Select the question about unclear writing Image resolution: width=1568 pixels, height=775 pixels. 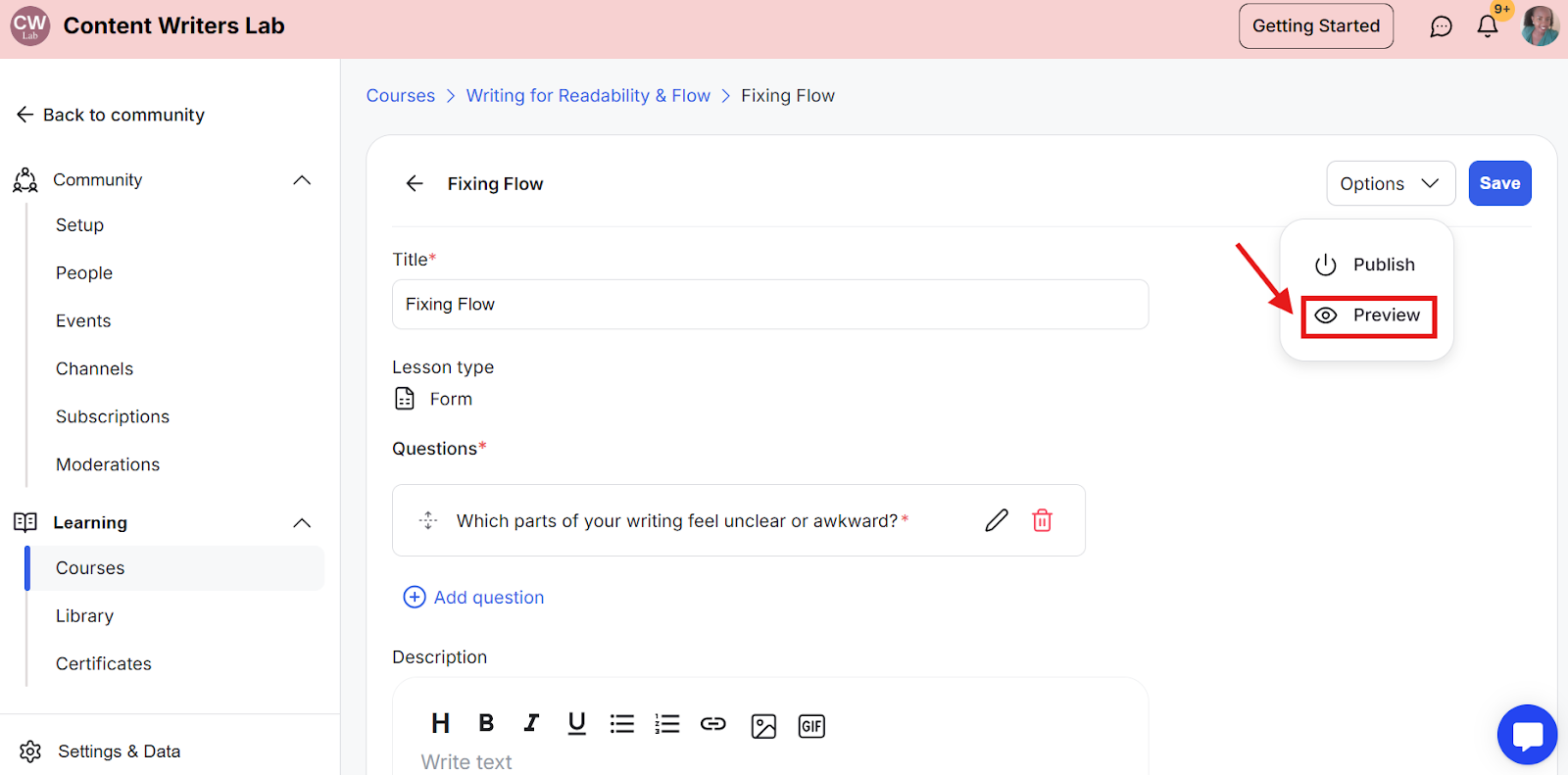tap(739, 520)
